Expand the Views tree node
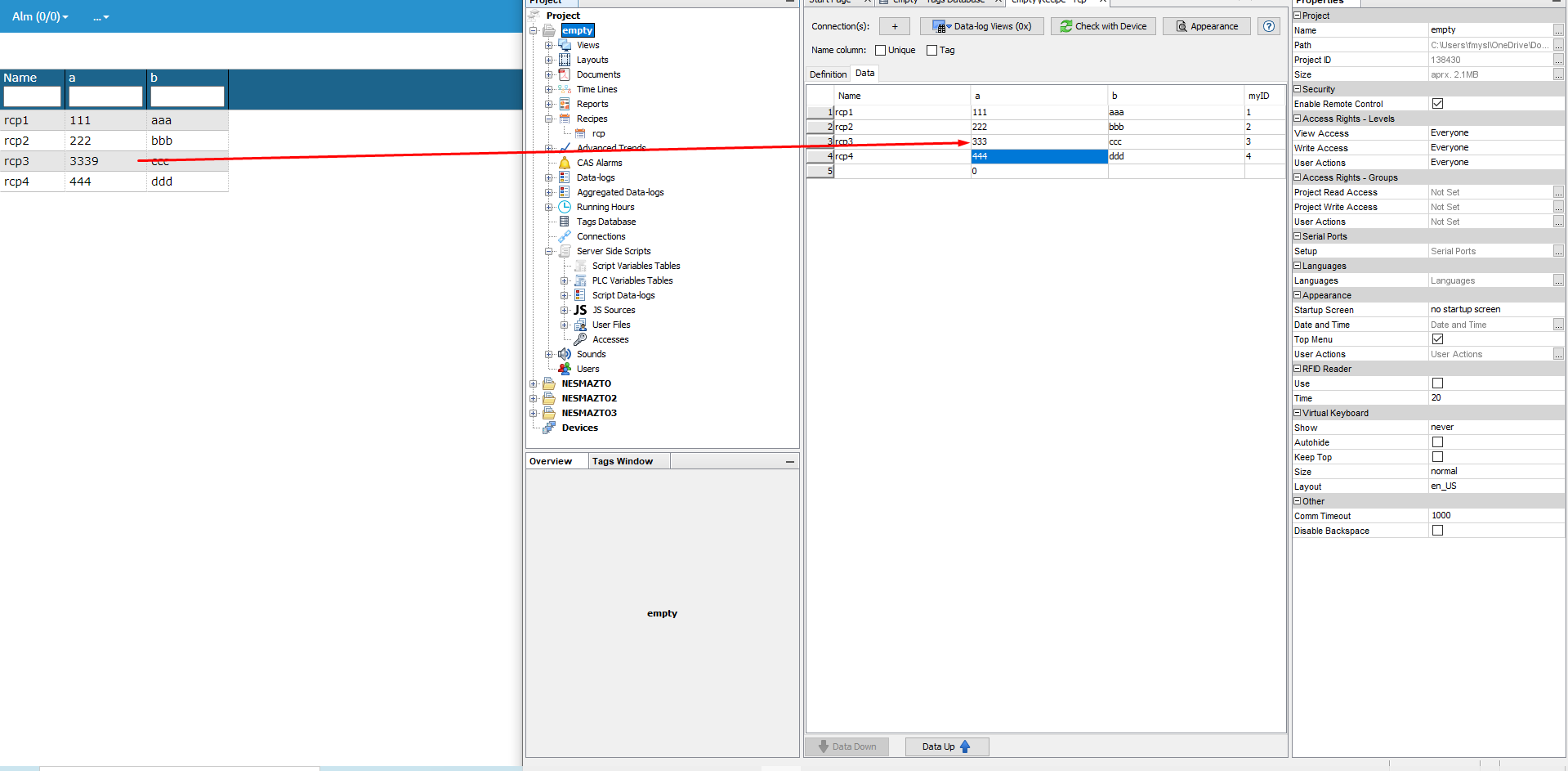Viewport: 1568px width, 771px height. tap(549, 45)
